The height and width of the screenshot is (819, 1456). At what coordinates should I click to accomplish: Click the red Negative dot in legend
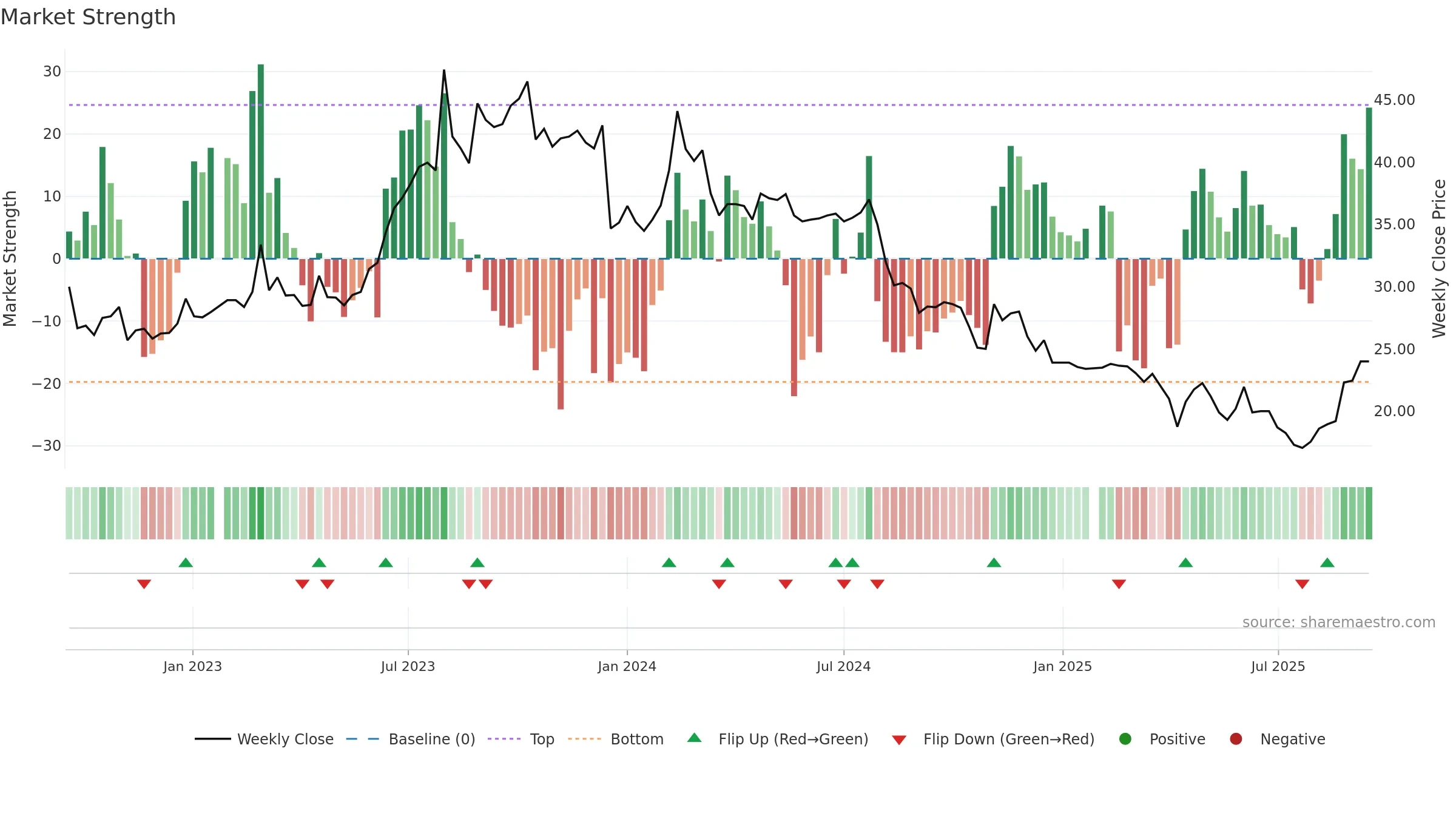pyautogui.click(x=1236, y=739)
